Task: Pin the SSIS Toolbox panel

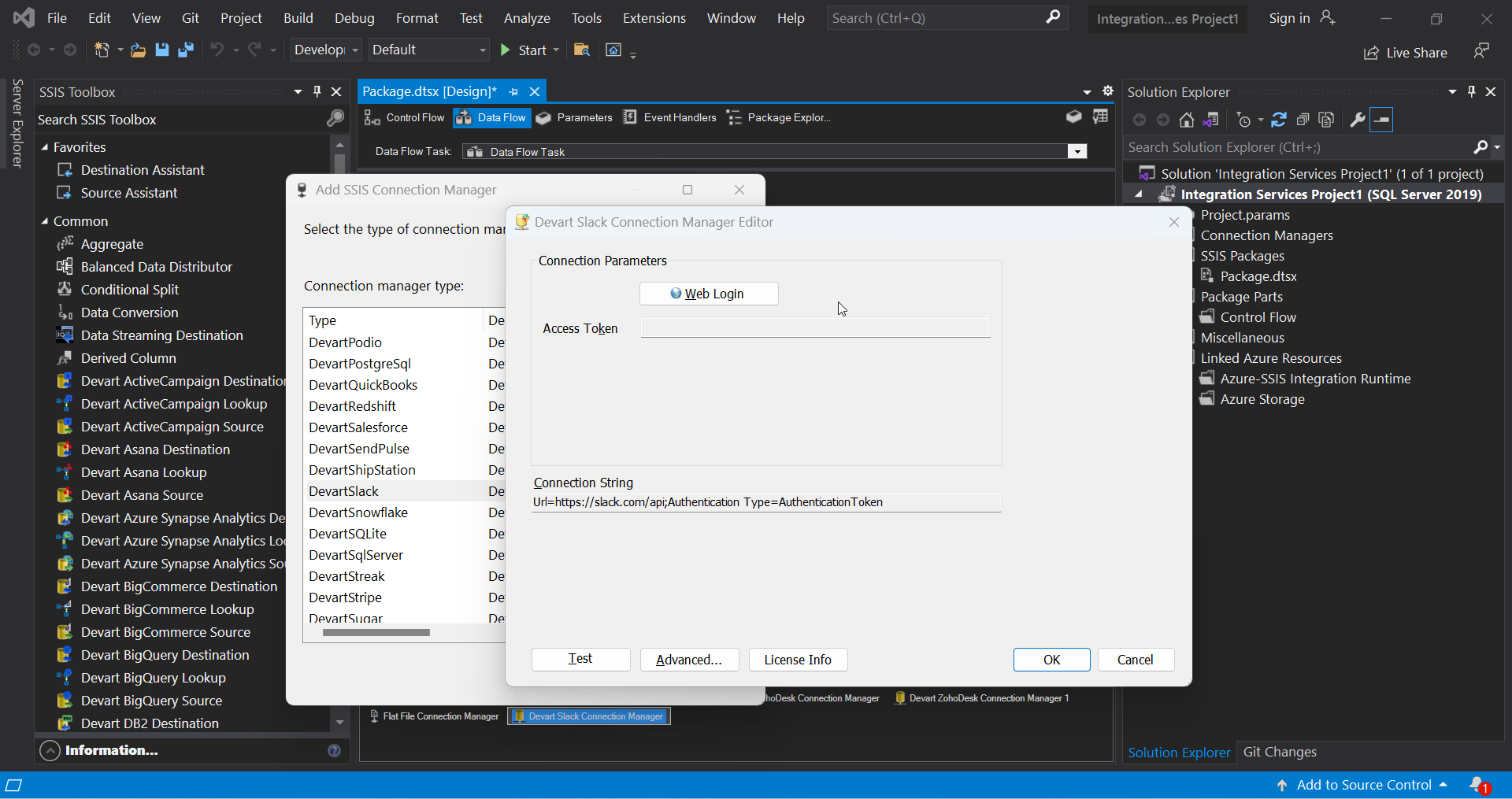Action: (317, 92)
